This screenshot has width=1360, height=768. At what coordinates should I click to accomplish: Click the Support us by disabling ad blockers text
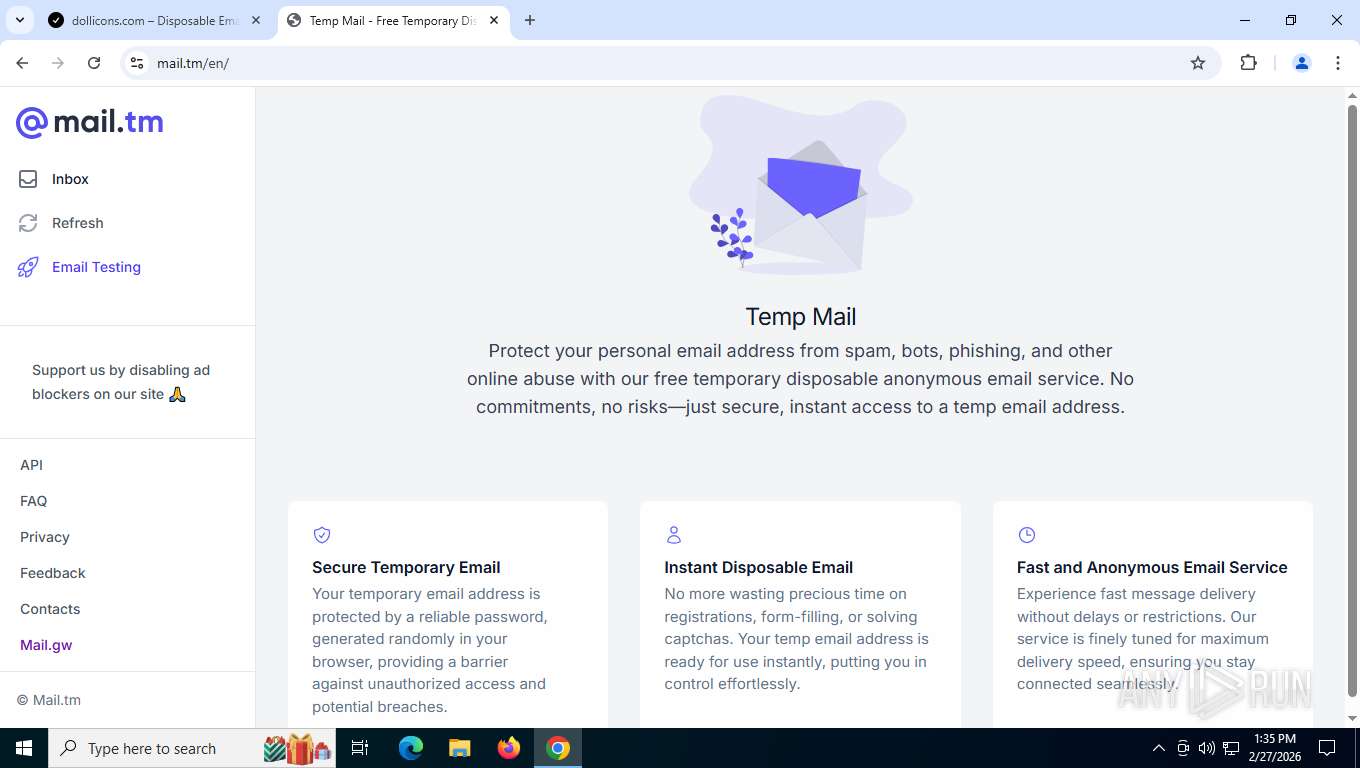[x=121, y=382]
